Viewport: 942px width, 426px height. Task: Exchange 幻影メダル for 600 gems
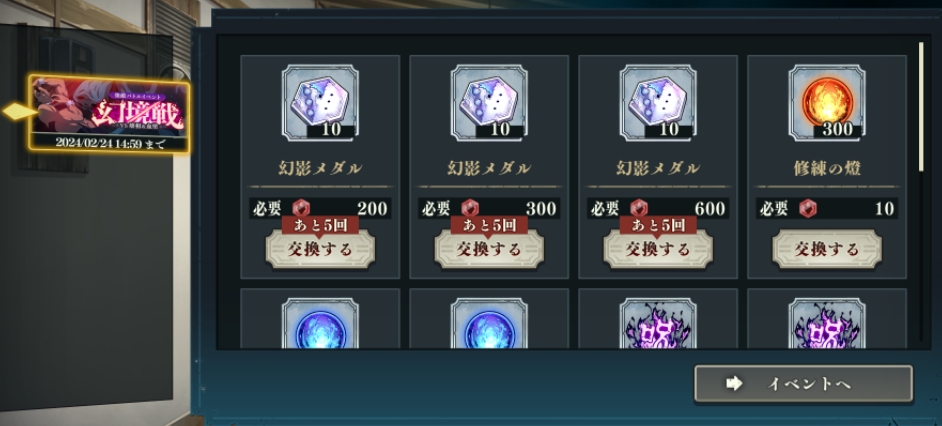click(x=658, y=249)
